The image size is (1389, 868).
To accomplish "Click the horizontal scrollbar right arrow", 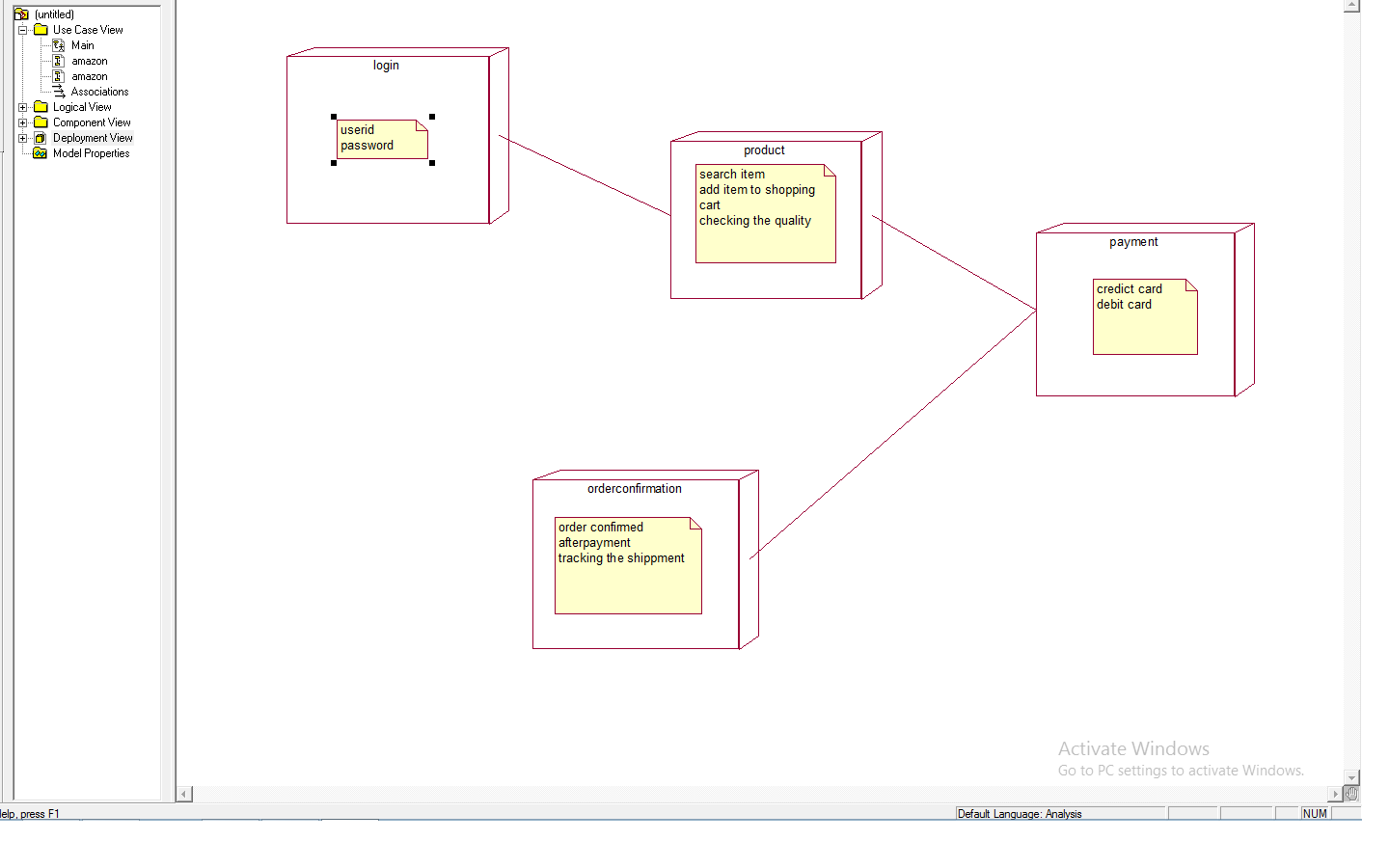I will (x=1336, y=794).
